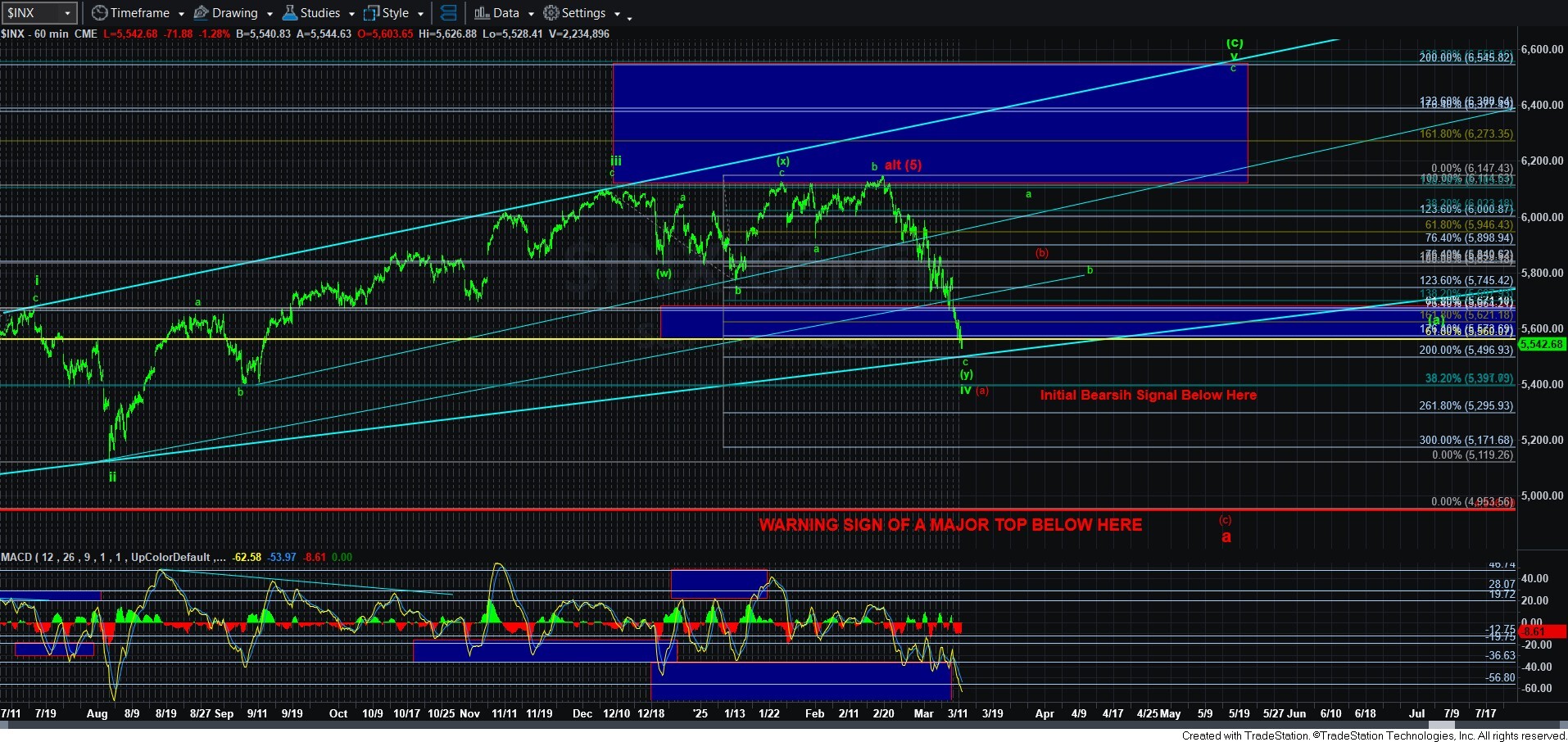
Task: Select the MACD study label in lower panel
Action: pyautogui.click(x=16, y=557)
